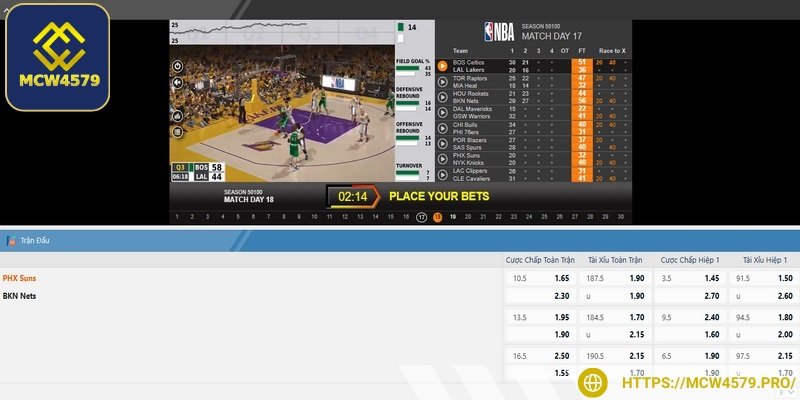This screenshot has width=800, height=400.
Task: Bet 1.65 on 10.5 full-match handicap
Action: (x=541, y=279)
